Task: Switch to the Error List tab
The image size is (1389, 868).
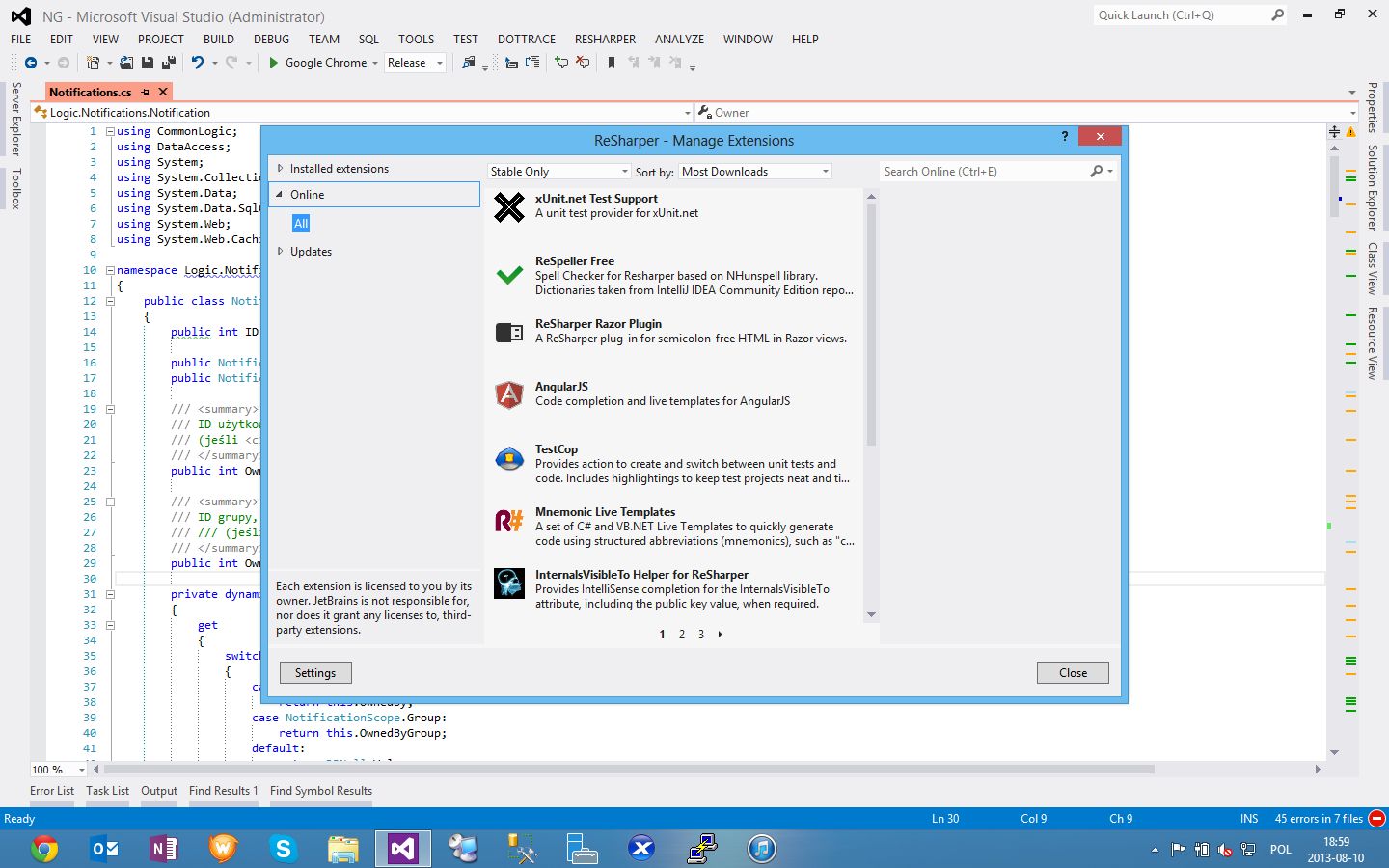Action: pyautogui.click(x=52, y=791)
